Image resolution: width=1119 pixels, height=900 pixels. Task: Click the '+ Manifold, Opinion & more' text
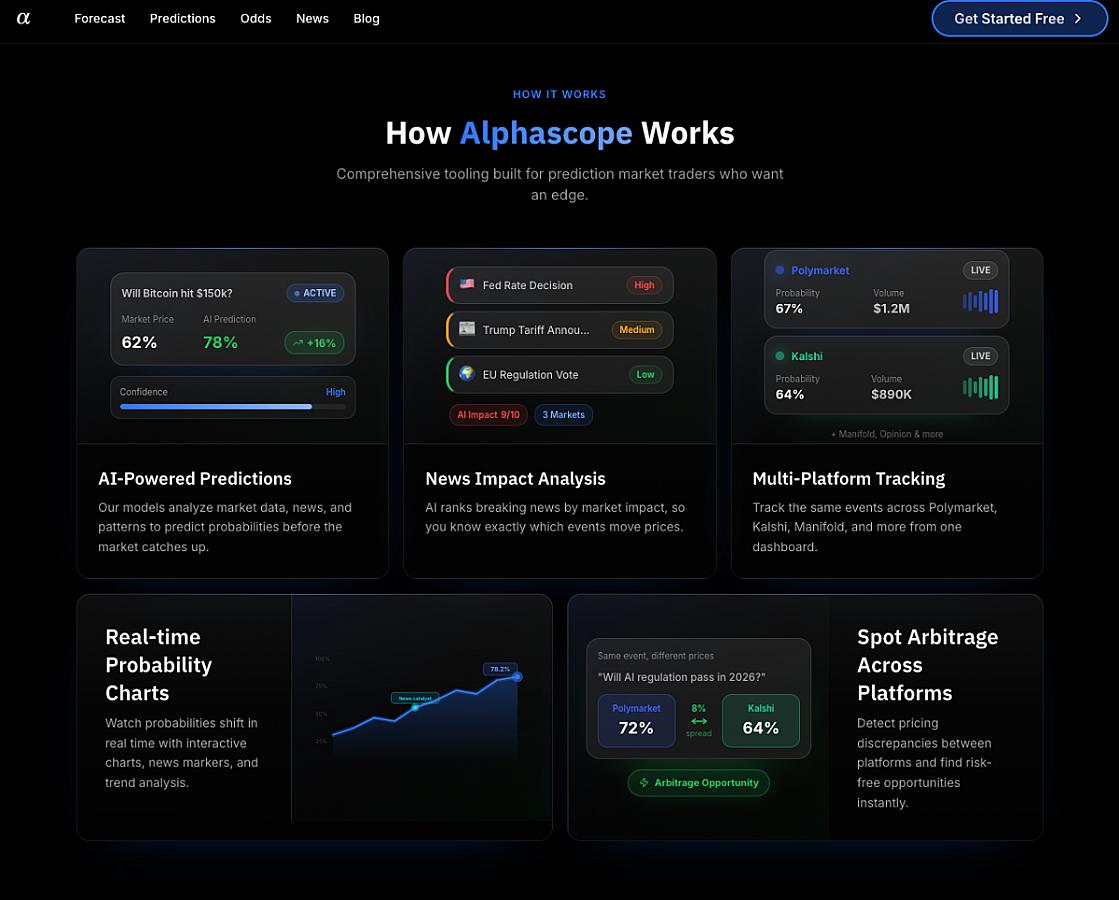point(887,434)
